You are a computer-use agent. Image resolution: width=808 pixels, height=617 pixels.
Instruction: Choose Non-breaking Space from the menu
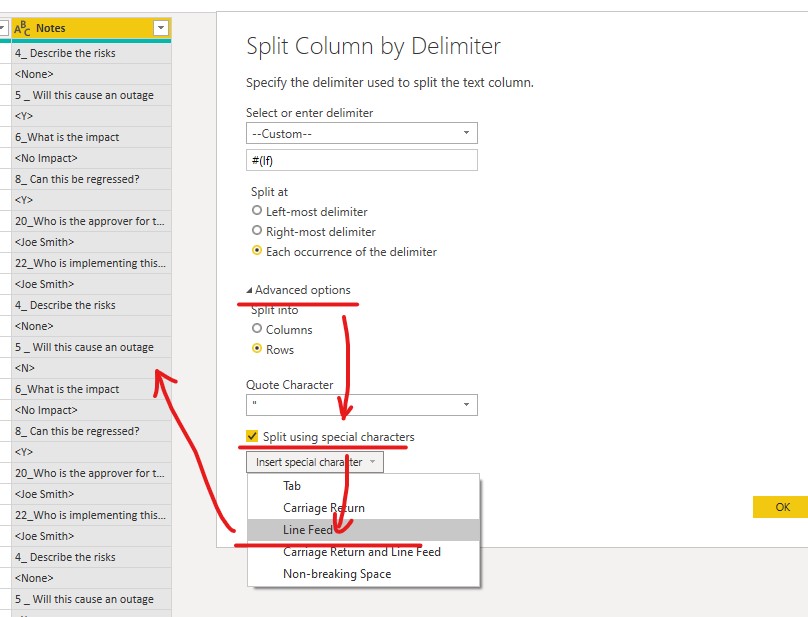click(x=363, y=574)
